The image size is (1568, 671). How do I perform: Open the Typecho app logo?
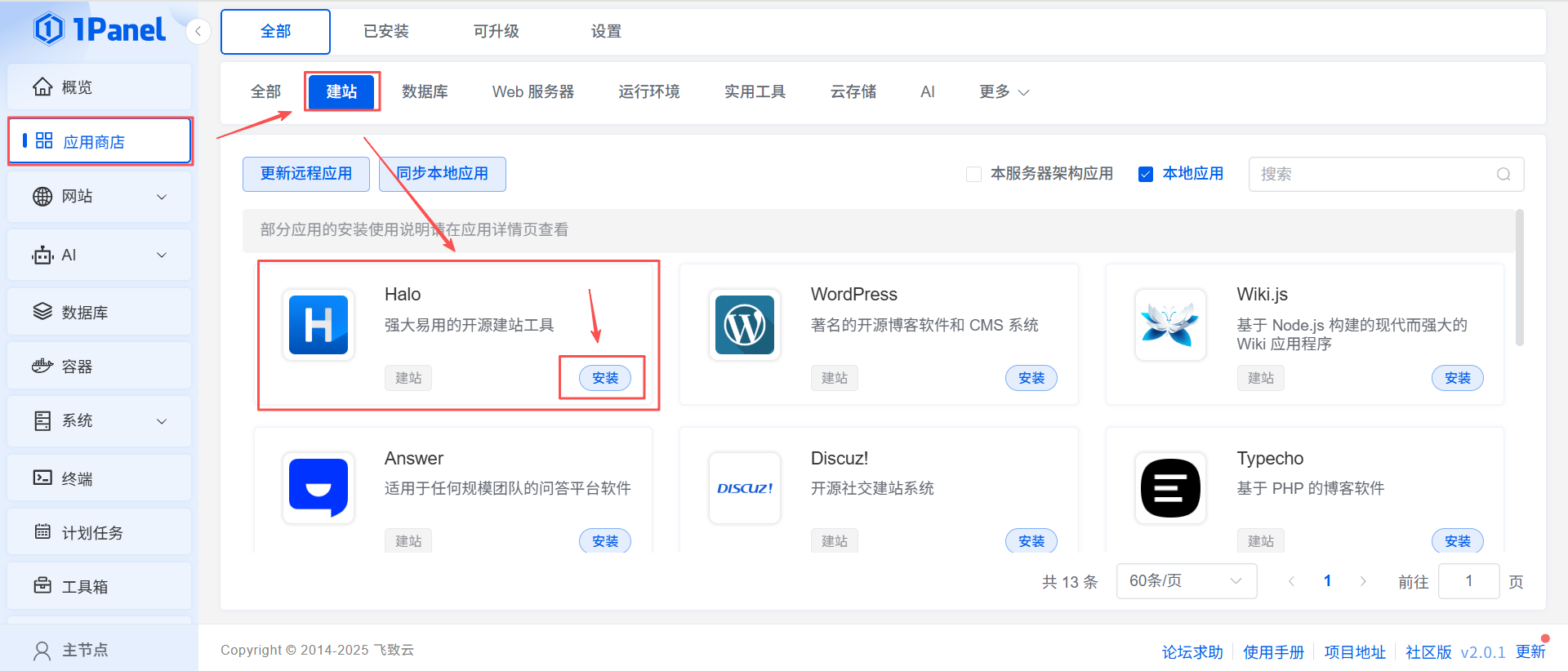1170,488
